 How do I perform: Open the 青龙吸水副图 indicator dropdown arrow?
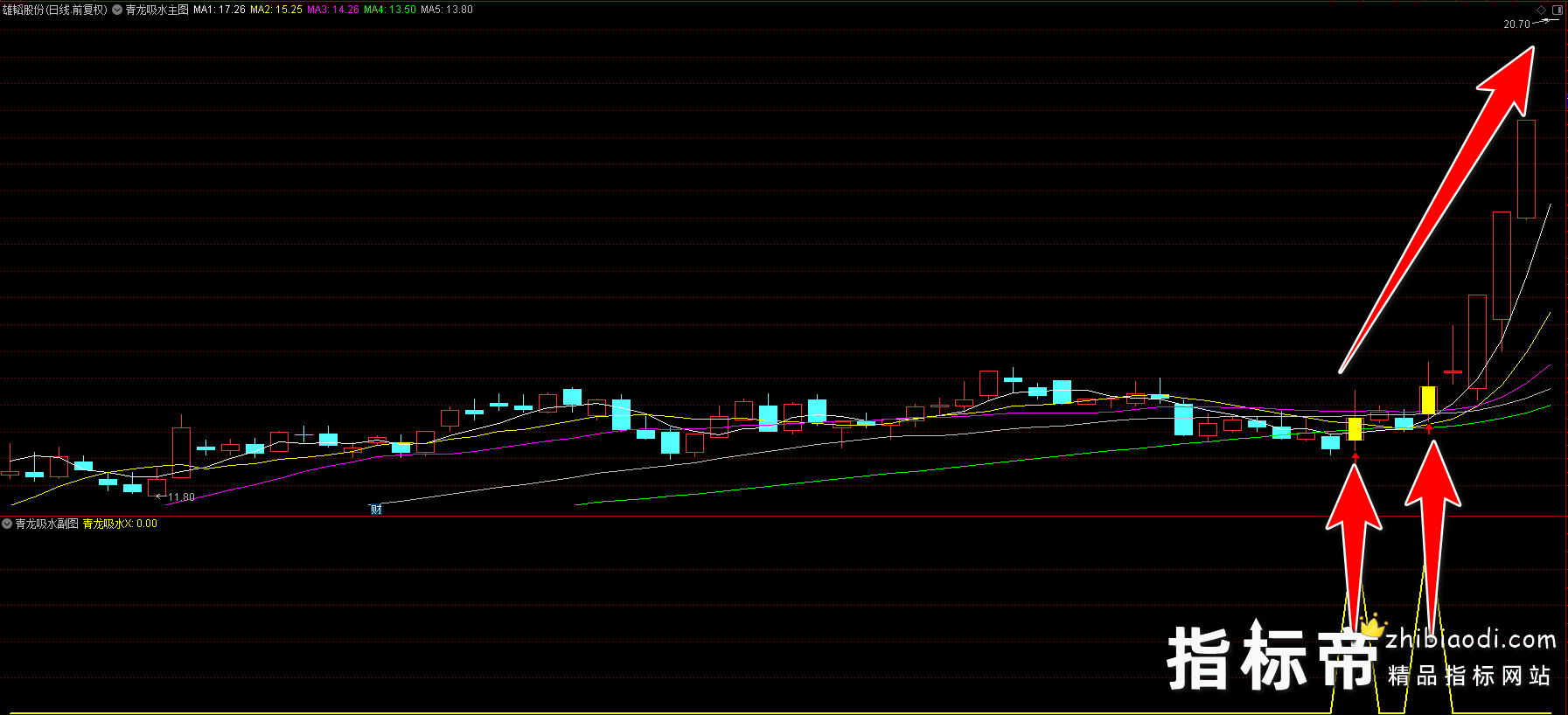tap(7, 524)
